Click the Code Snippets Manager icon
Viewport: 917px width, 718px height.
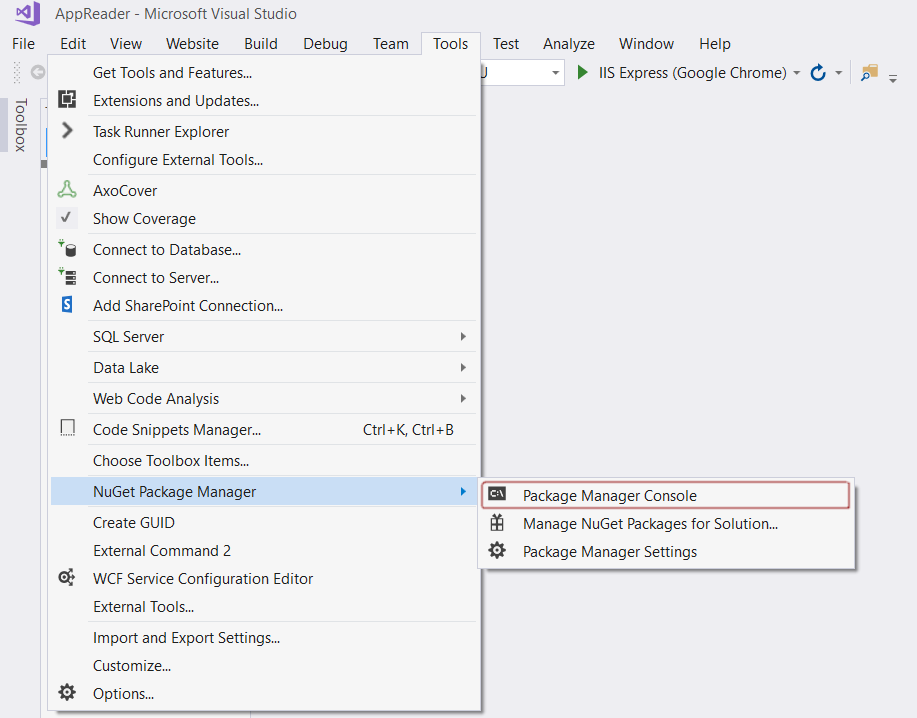[67, 427]
